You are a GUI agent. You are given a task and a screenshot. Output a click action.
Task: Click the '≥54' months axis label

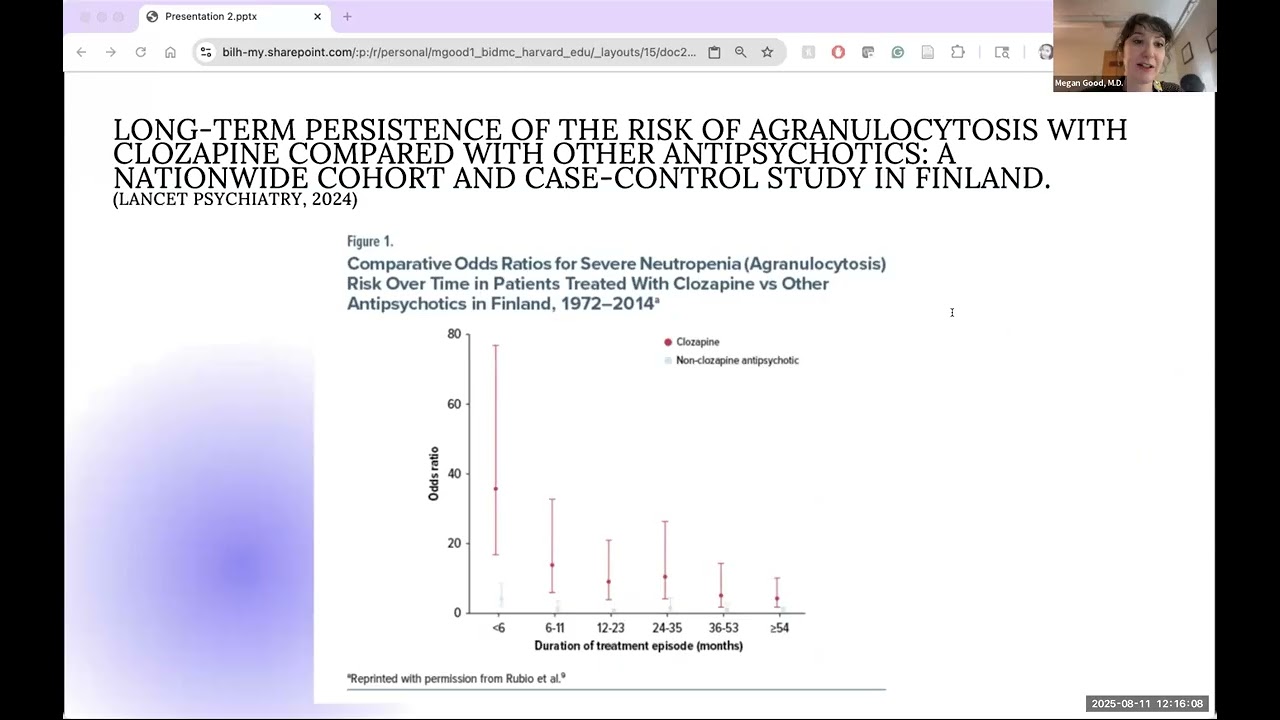779,628
